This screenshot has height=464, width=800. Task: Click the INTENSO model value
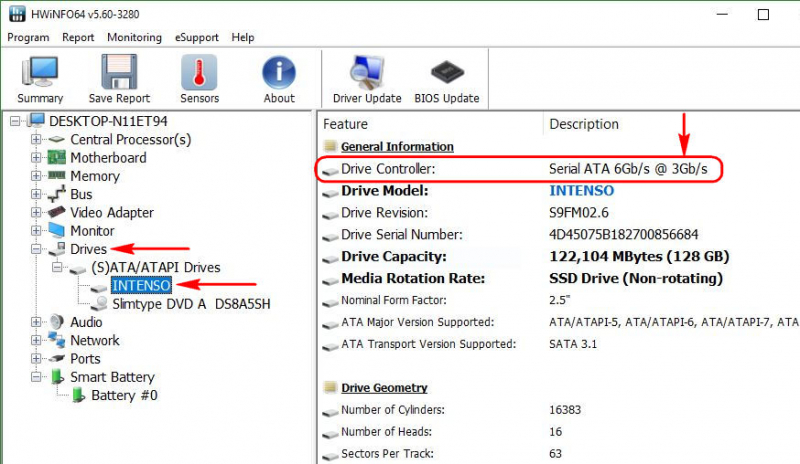581,190
